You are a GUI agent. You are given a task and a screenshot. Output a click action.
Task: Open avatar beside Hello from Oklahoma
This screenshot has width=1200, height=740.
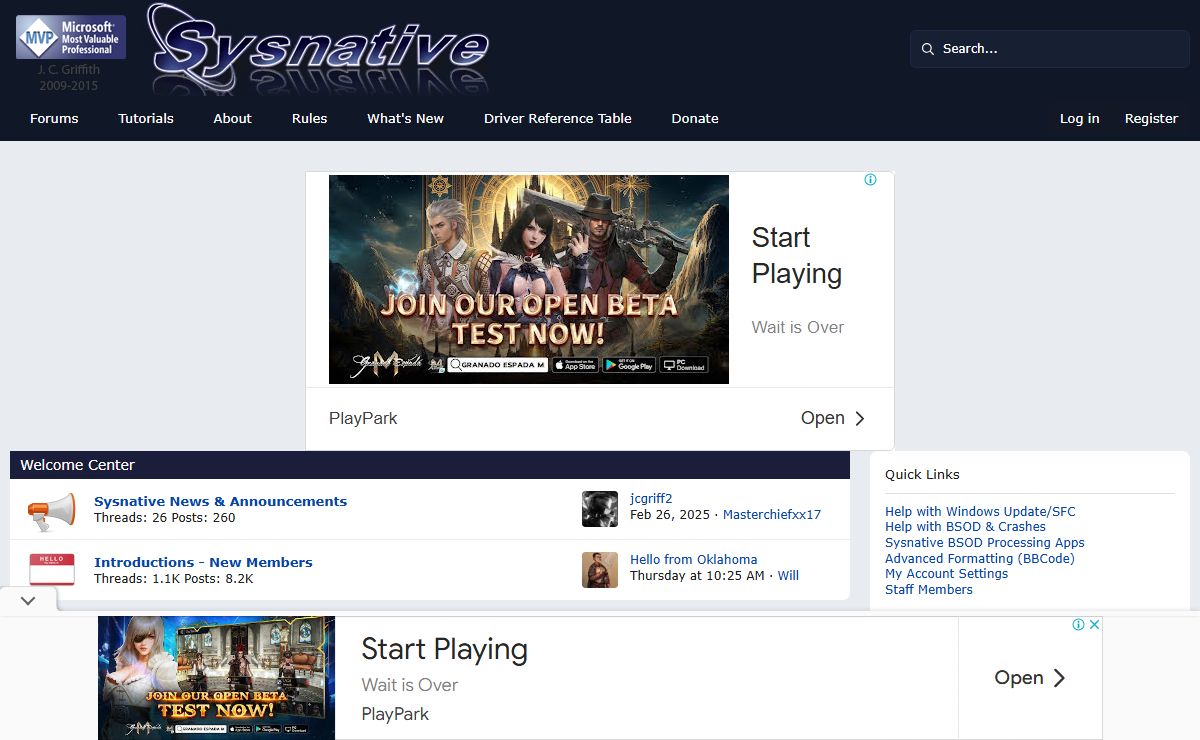coord(600,570)
